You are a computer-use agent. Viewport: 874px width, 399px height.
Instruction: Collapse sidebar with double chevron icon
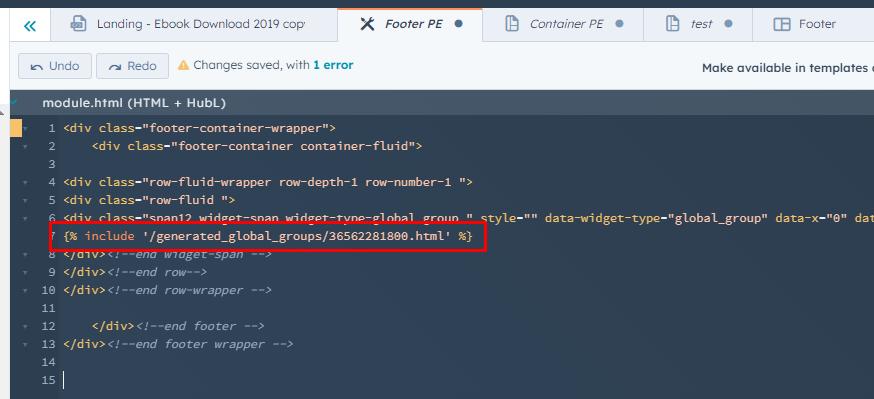tap(30, 26)
